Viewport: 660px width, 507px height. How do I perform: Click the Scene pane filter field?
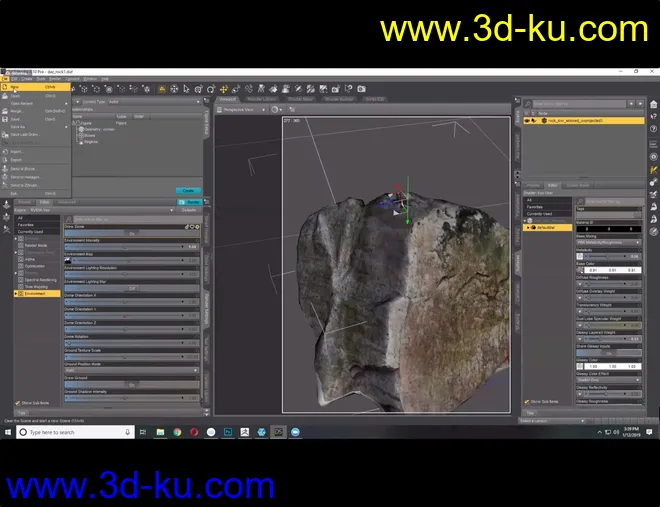click(x=580, y=104)
